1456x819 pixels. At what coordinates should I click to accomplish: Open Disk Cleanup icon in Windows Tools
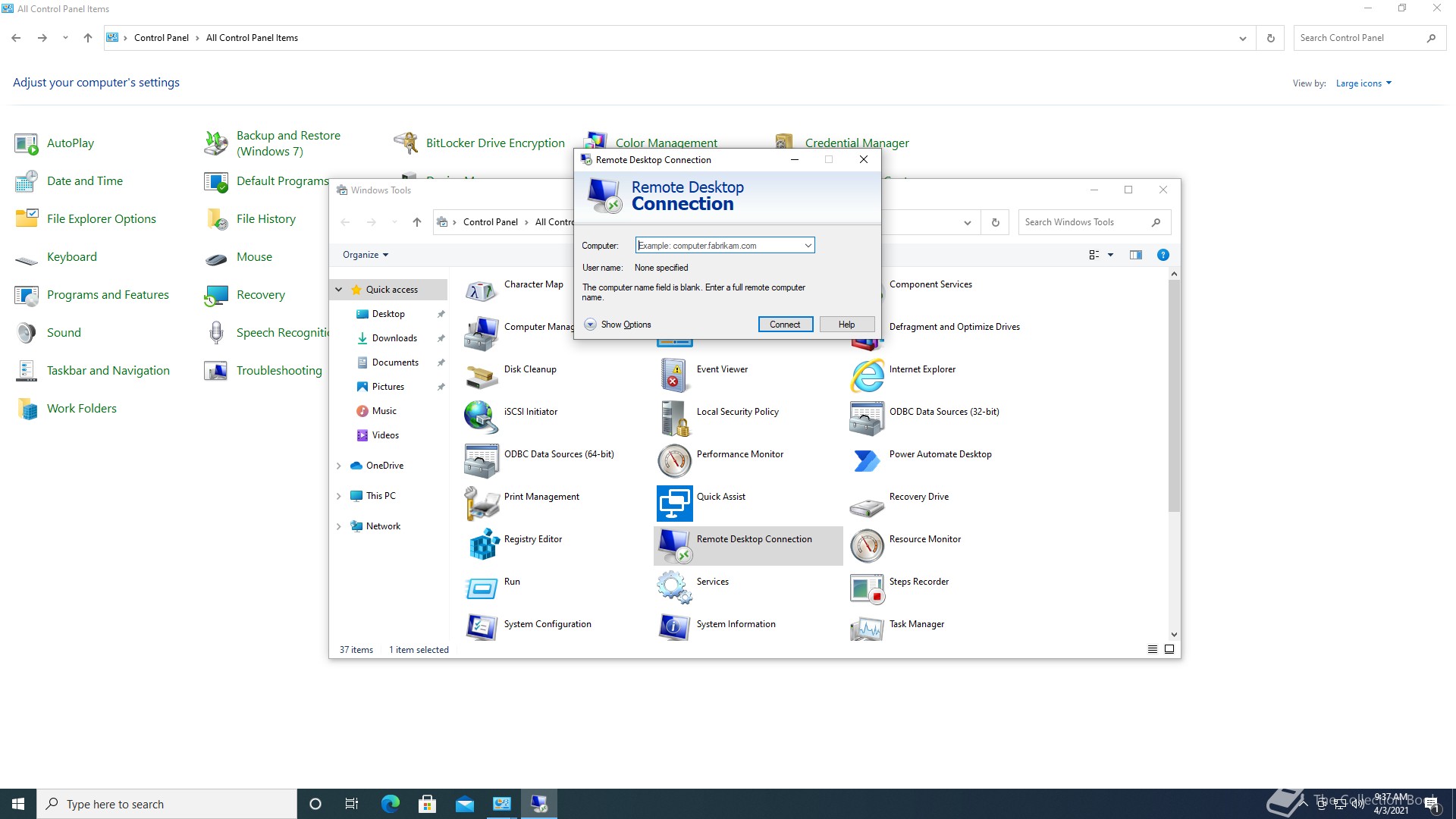(x=482, y=376)
